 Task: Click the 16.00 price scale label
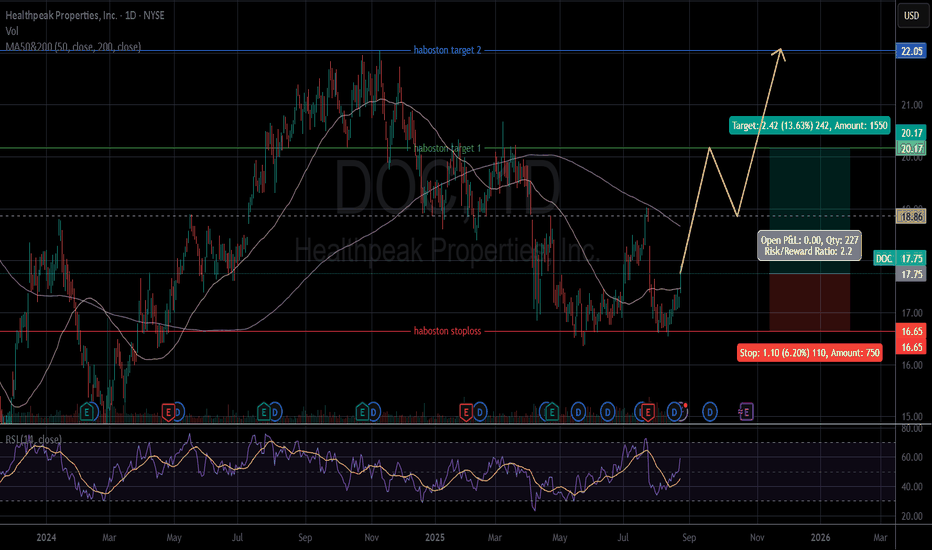[x=912, y=365]
